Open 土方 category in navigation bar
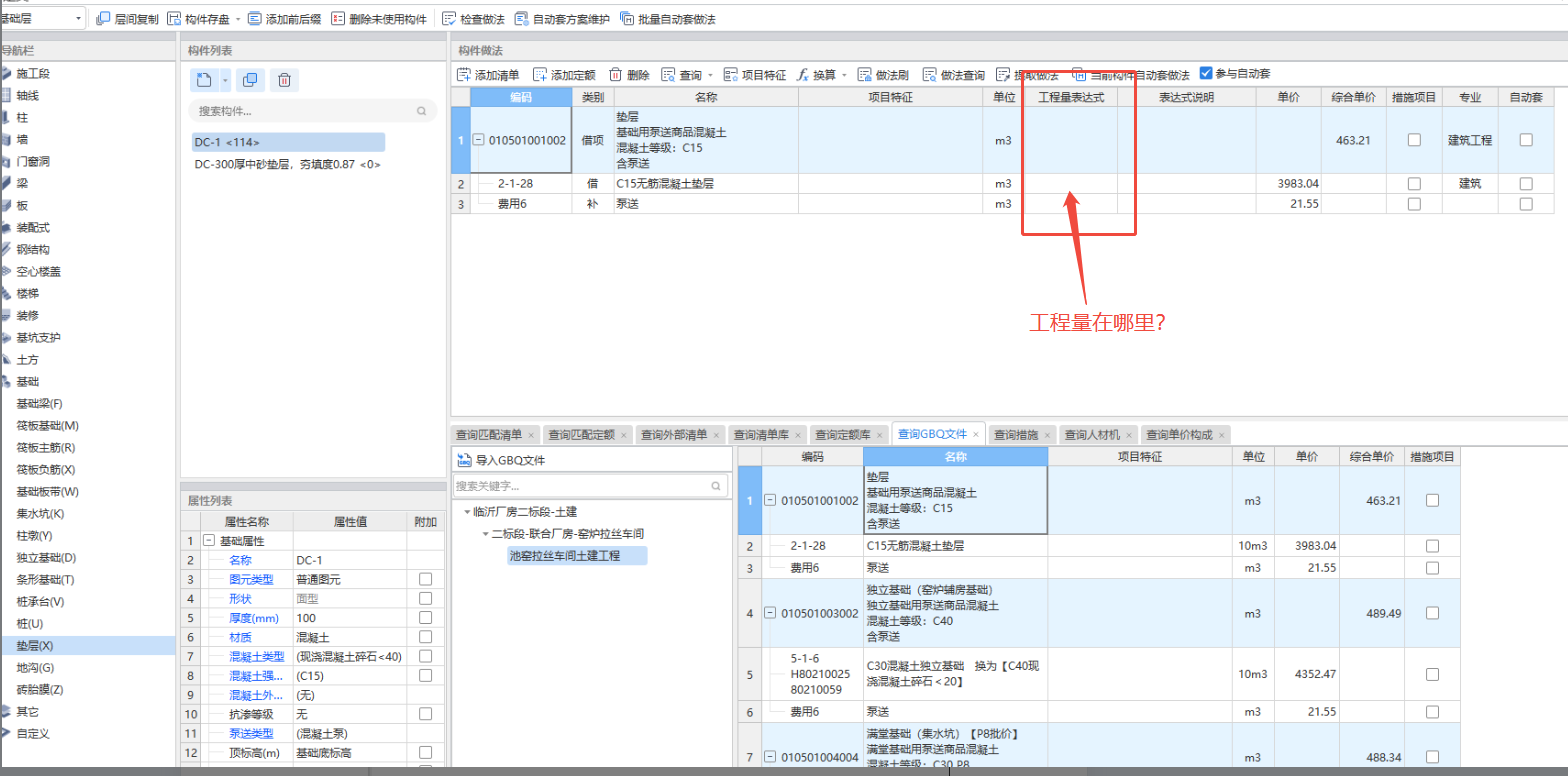This screenshot has width=1568, height=776. [27, 359]
